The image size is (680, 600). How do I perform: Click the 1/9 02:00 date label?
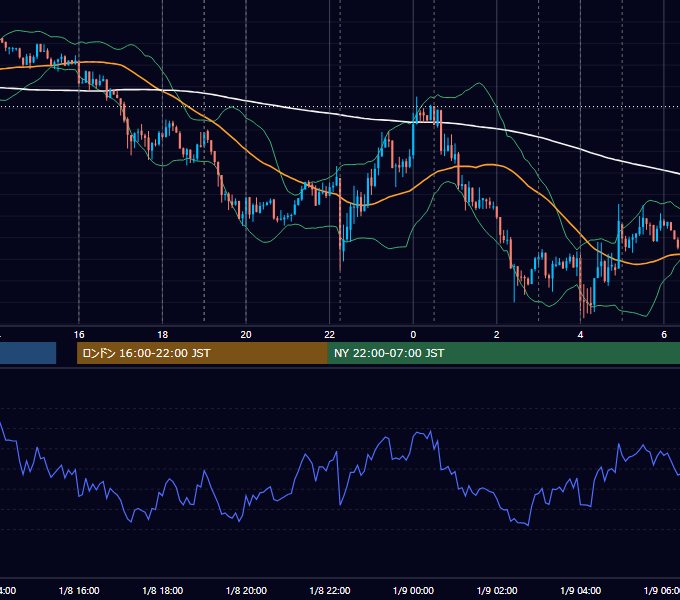497,590
